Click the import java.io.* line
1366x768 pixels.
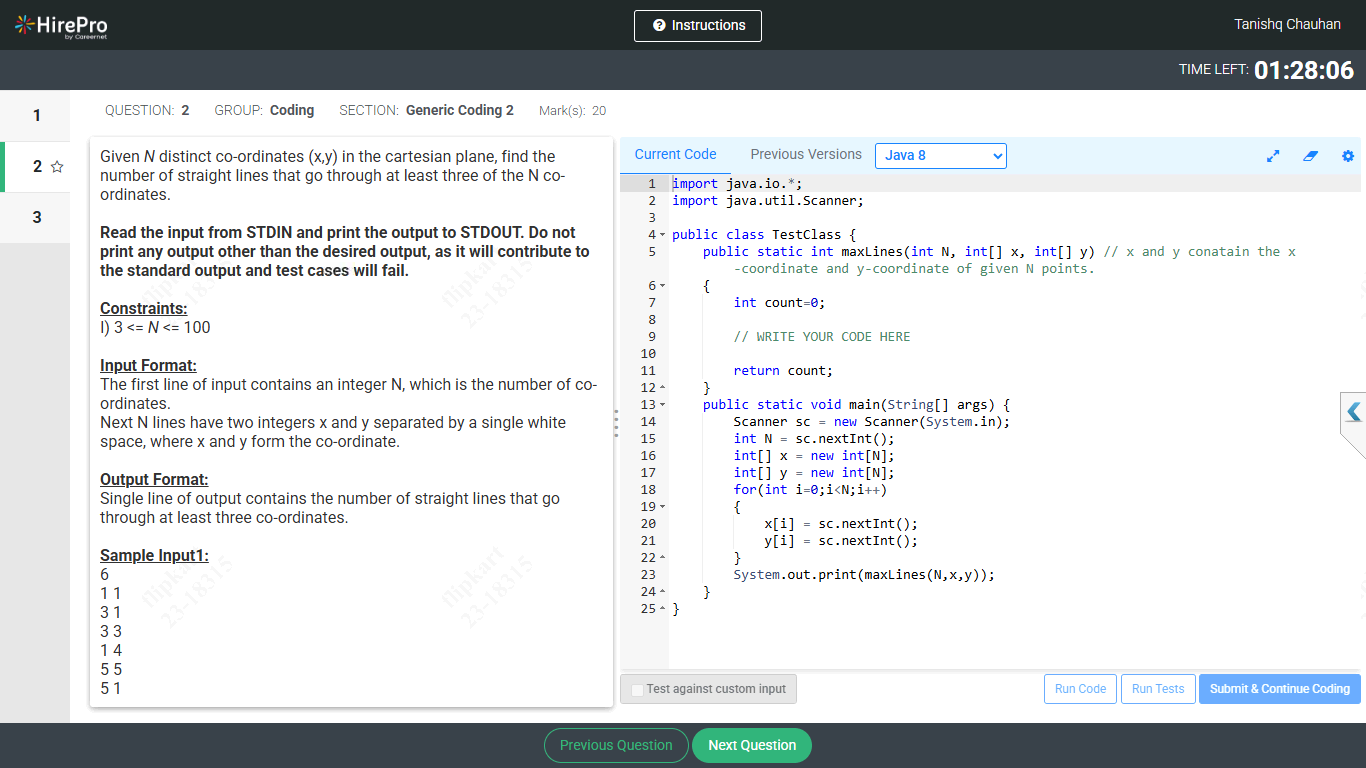click(x=737, y=184)
